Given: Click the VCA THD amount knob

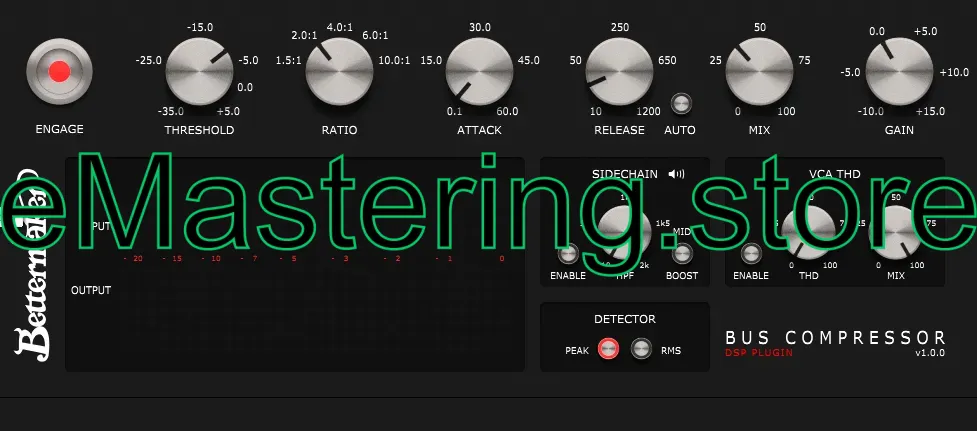Looking at the screenshot, I should pyautogui.click(x=808, y=232).
